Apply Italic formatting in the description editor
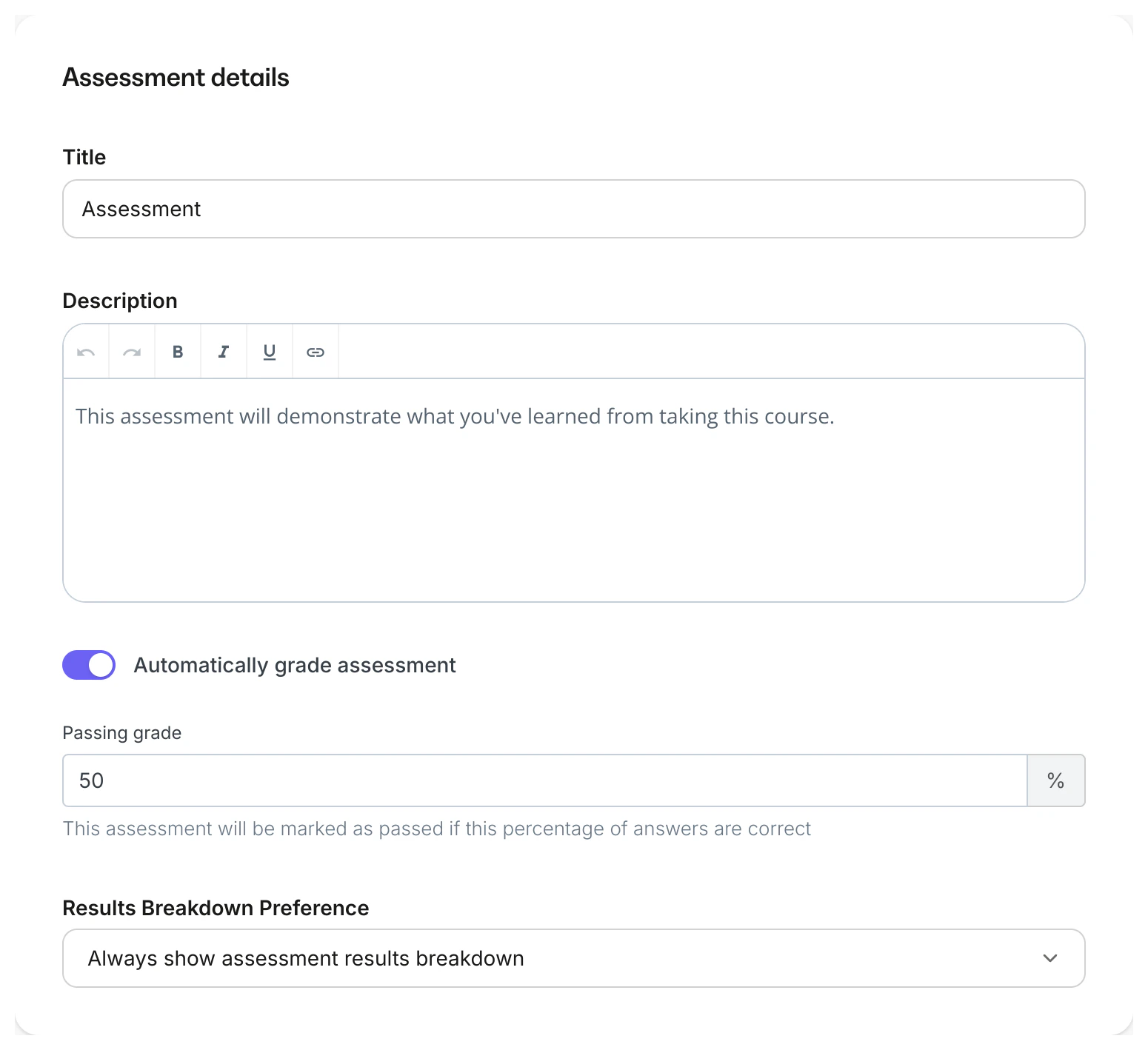The height and width of the screenshot is (1050, 1148). click(x=223, y=352)
